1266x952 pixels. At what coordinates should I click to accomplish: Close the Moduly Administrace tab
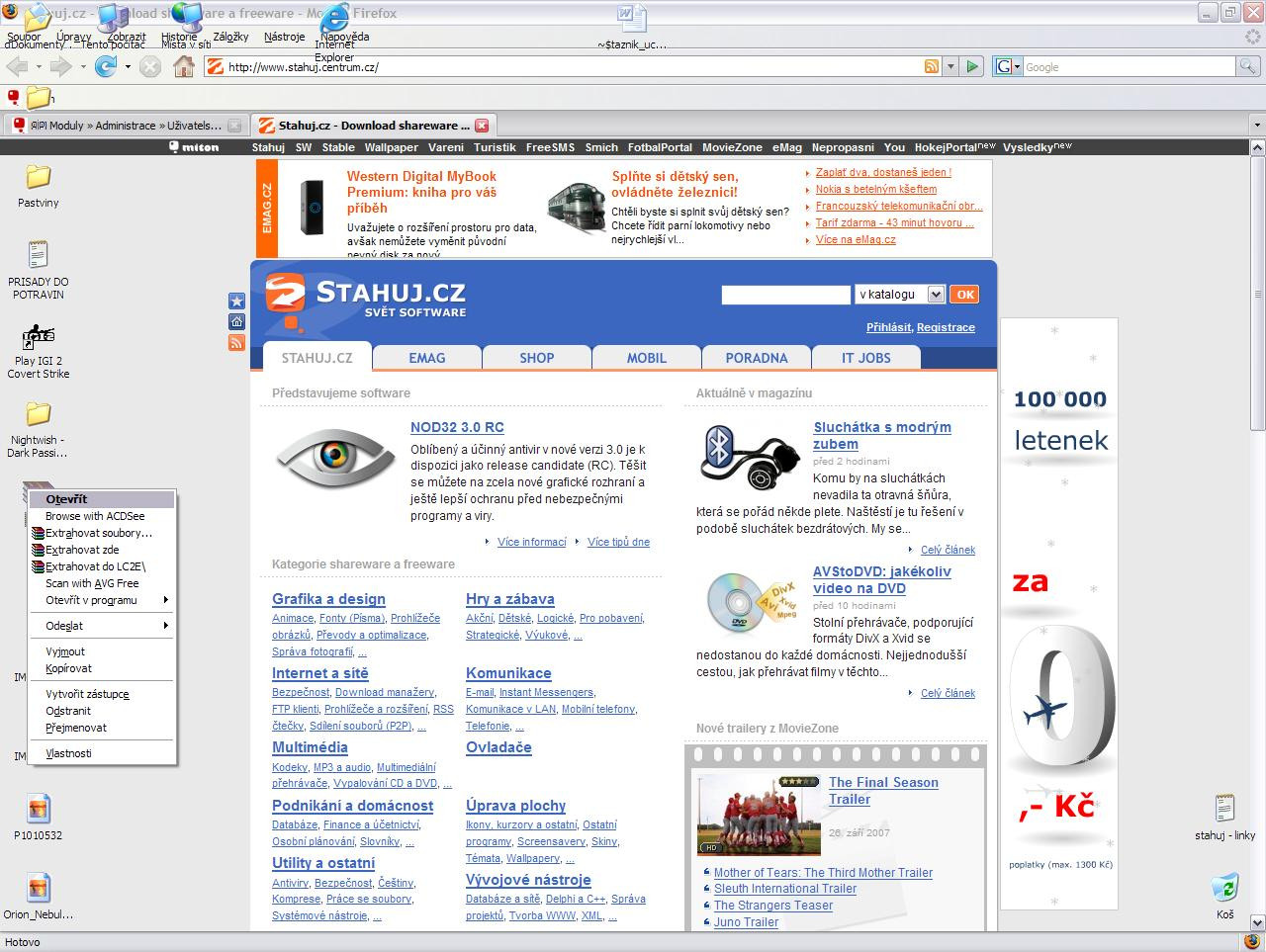pos(234,126)
